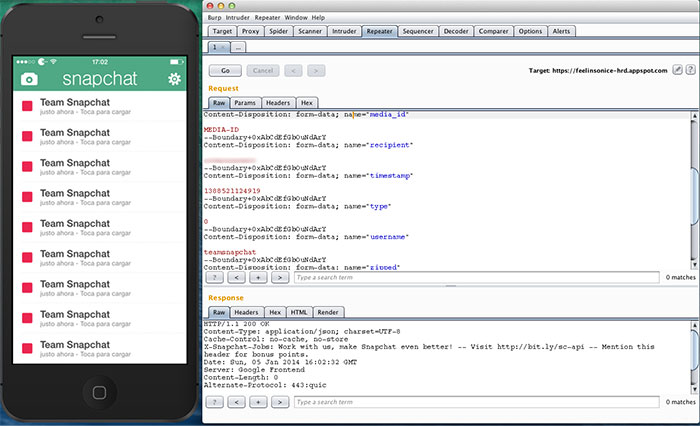The image size is (700, 426).
Task: Select the response Hex tab
Action: click(x=275, y=312)
